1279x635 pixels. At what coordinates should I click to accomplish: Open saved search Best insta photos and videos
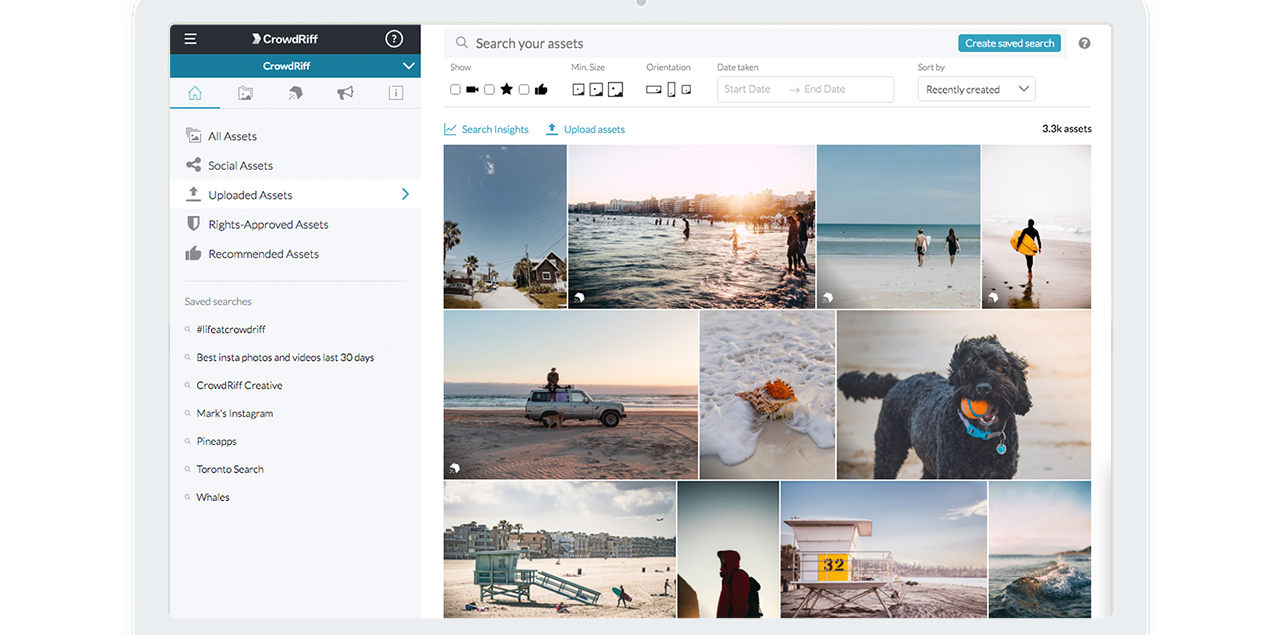pos(285,357)
